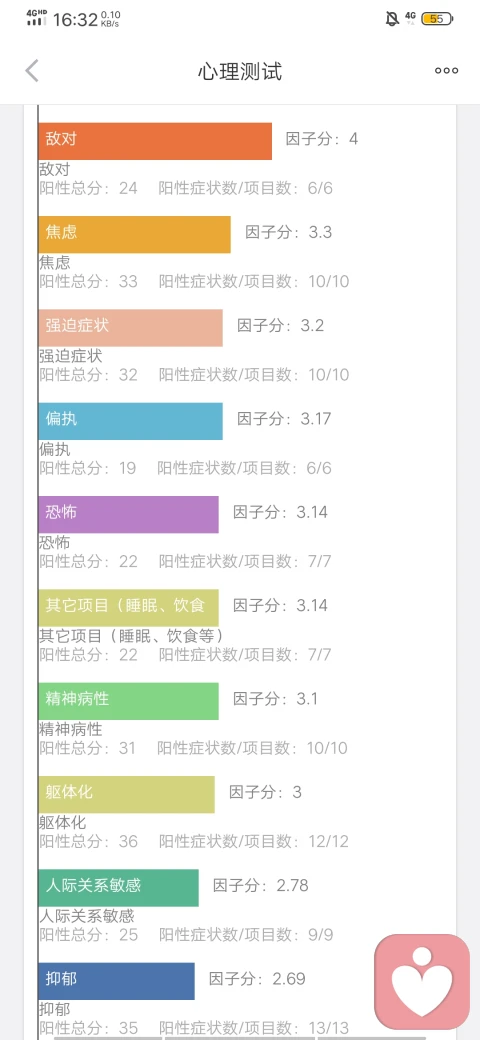Tap the muted notification bell icon
Screen dimensions: 480x1040
[x=392, y=19]
